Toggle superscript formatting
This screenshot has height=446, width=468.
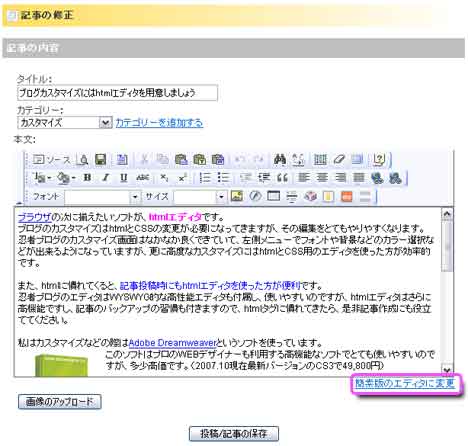(x=182, y=178)
